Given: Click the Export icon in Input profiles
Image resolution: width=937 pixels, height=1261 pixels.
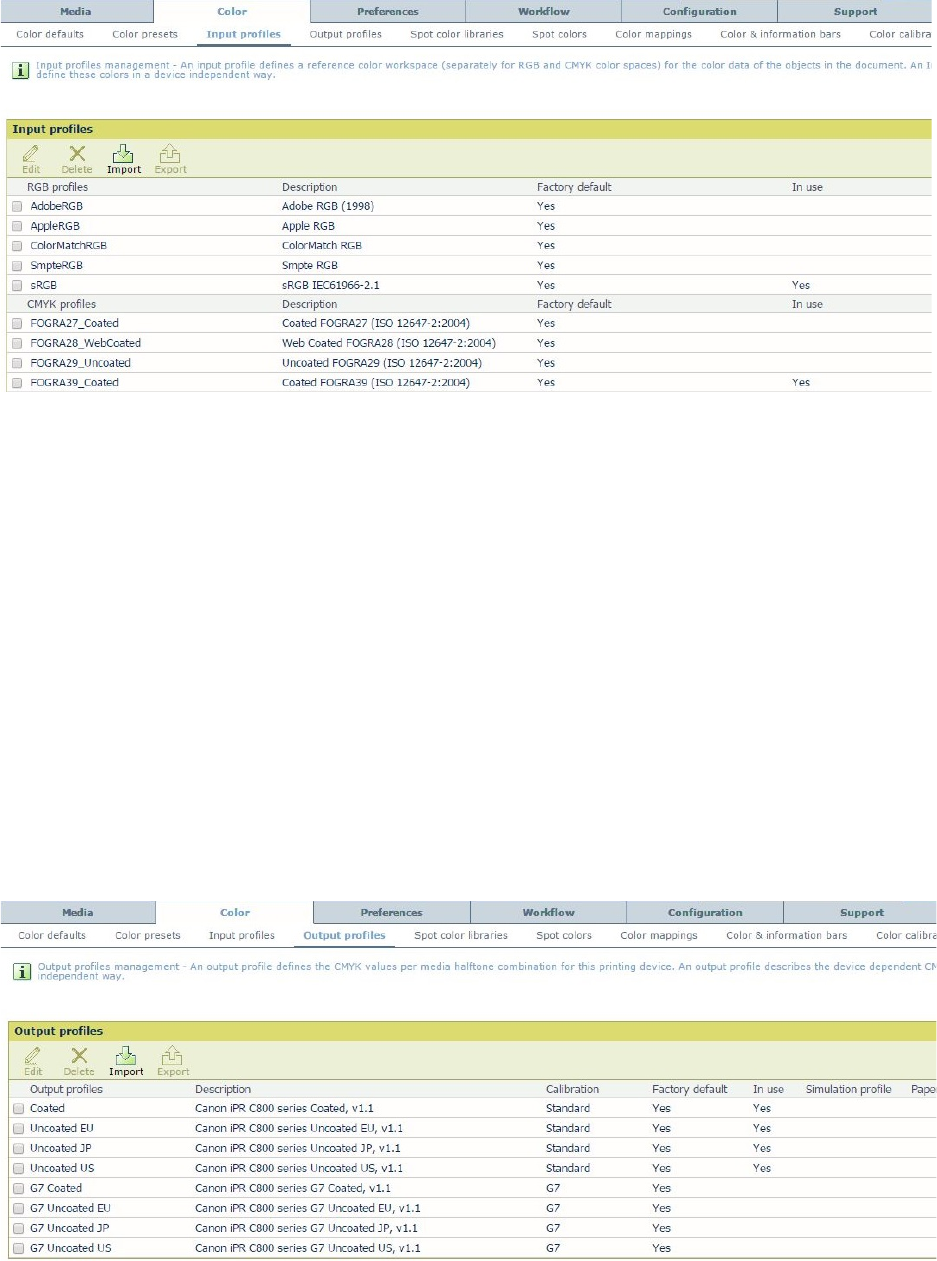Looking at the screenshot, I should 170,153.
